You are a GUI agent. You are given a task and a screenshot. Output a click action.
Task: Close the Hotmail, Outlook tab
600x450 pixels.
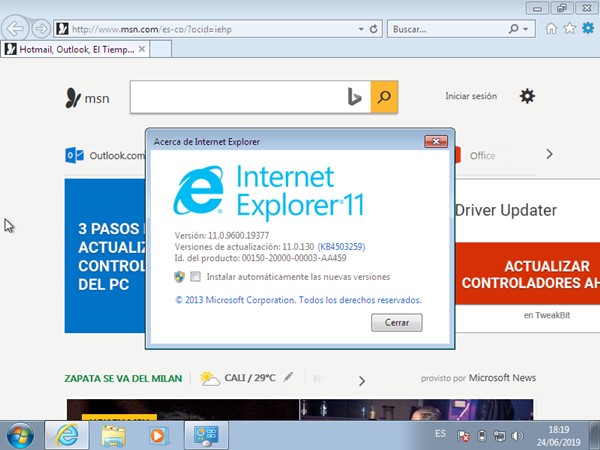[x=142, y=49]
